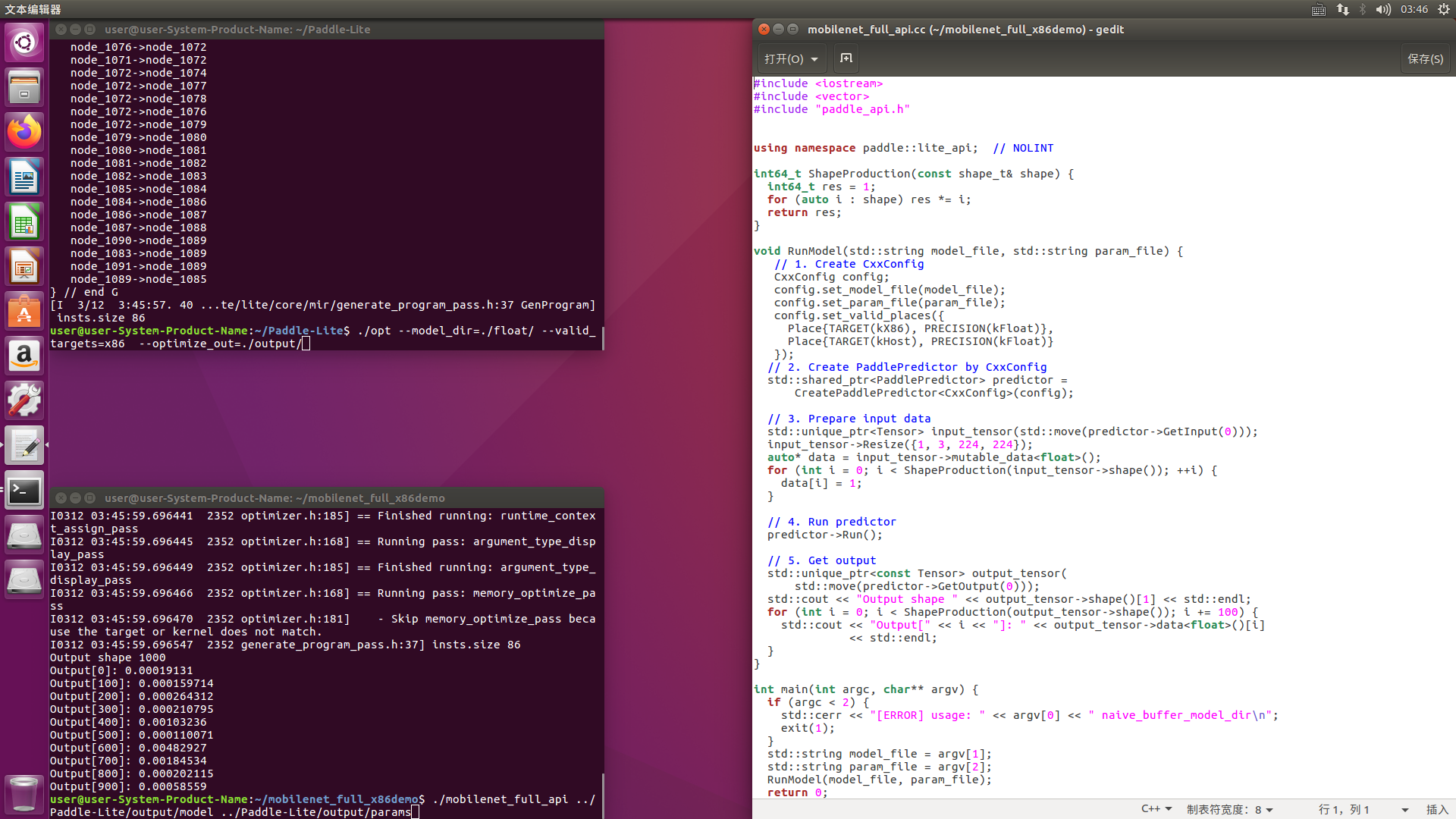Open the C++ language selector dropdown
1456x819 pixels.
coord(1156,809)
